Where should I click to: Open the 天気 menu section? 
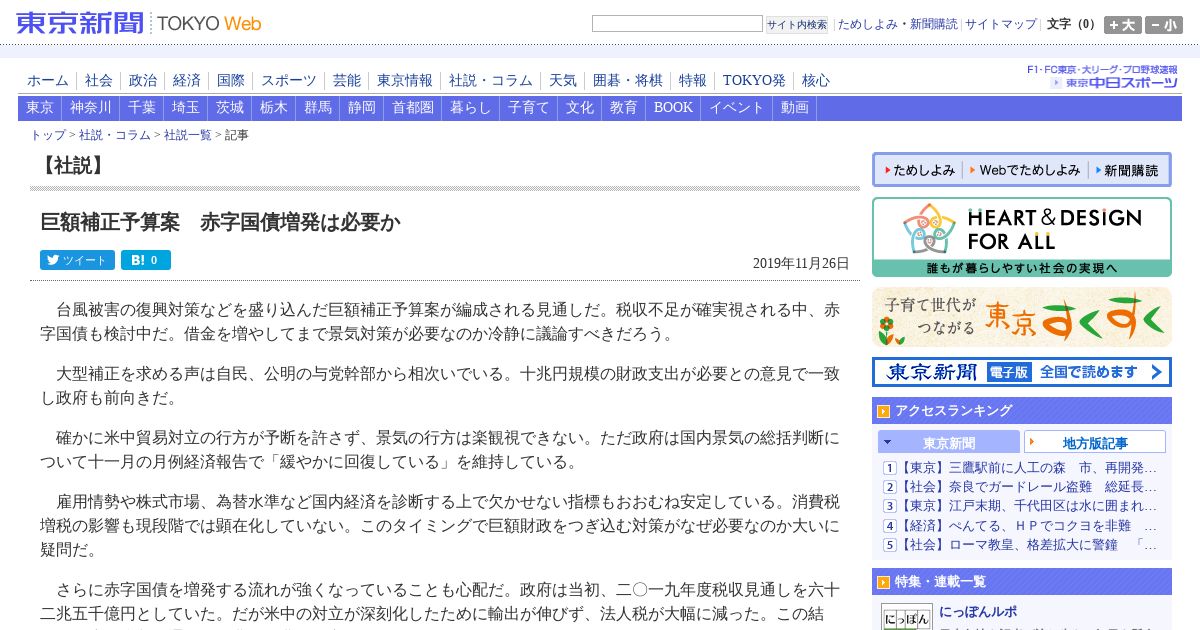[563, 81]
